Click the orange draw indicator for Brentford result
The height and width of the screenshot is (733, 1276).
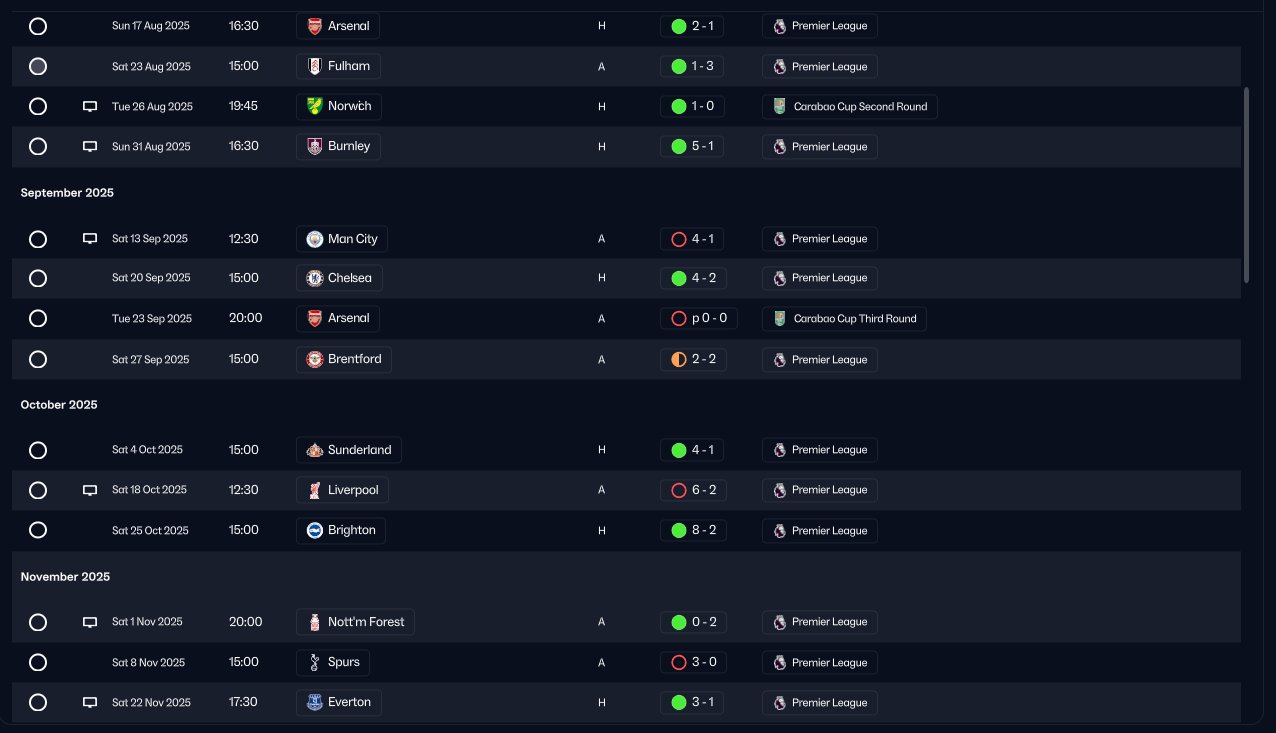tap(679, 359)
